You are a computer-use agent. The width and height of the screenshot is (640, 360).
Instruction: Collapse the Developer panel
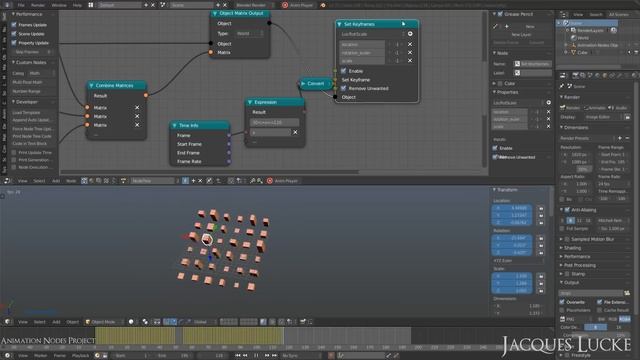[x=13, y=102]
